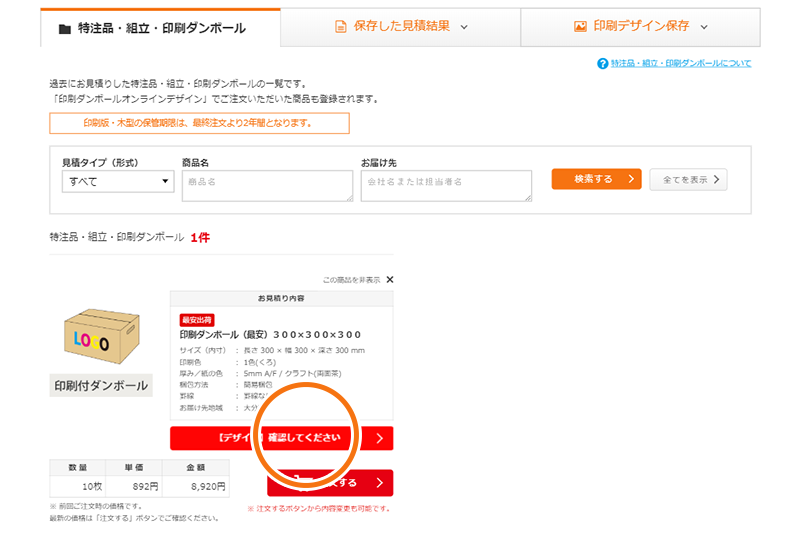Click product title 印刷ダンボール(最安)300×300×300
800x545 pixels.
pos(270,335)
